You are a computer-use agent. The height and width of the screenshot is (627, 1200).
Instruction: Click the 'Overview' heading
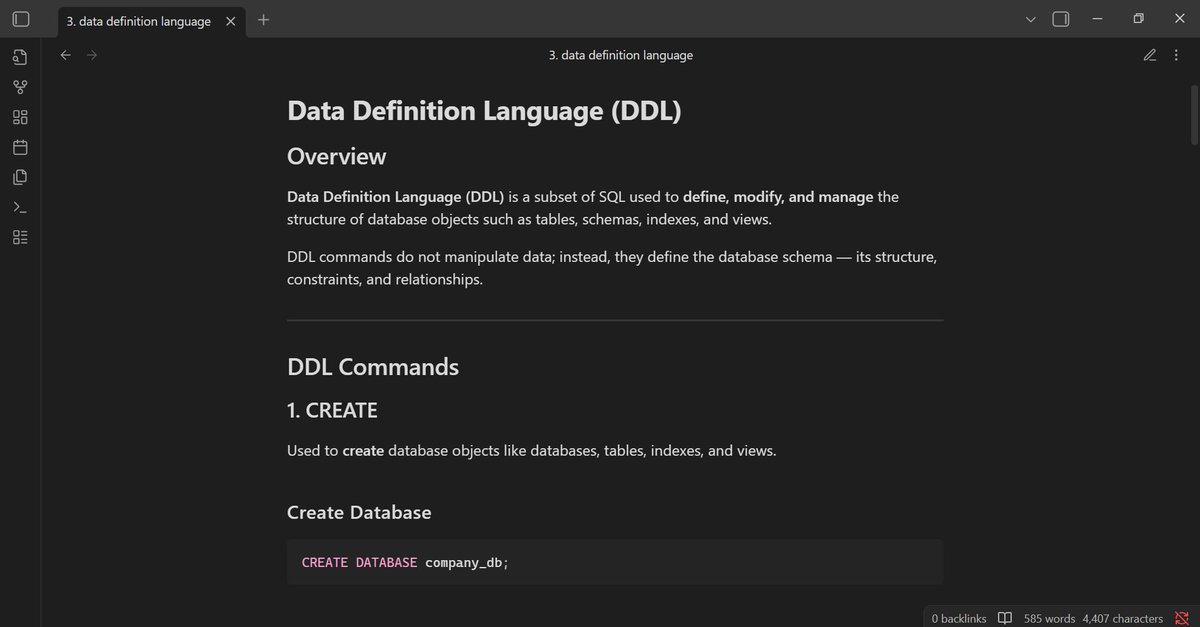coord(336,156)
